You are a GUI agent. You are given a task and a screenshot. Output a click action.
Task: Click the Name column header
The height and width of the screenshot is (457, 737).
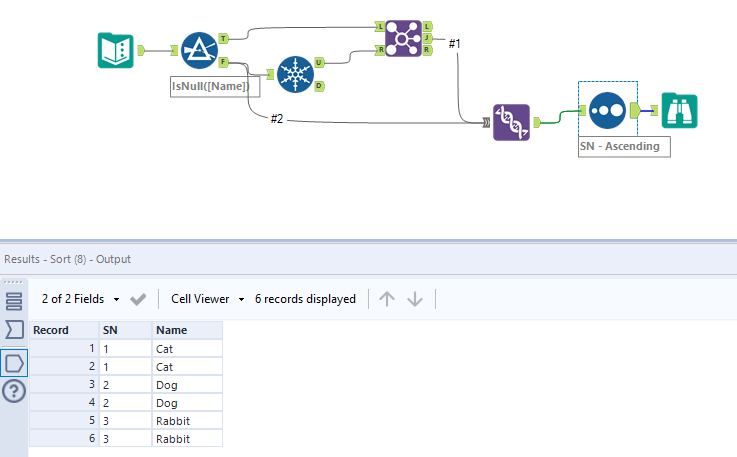pyautogui.click(x=187, y=330)
